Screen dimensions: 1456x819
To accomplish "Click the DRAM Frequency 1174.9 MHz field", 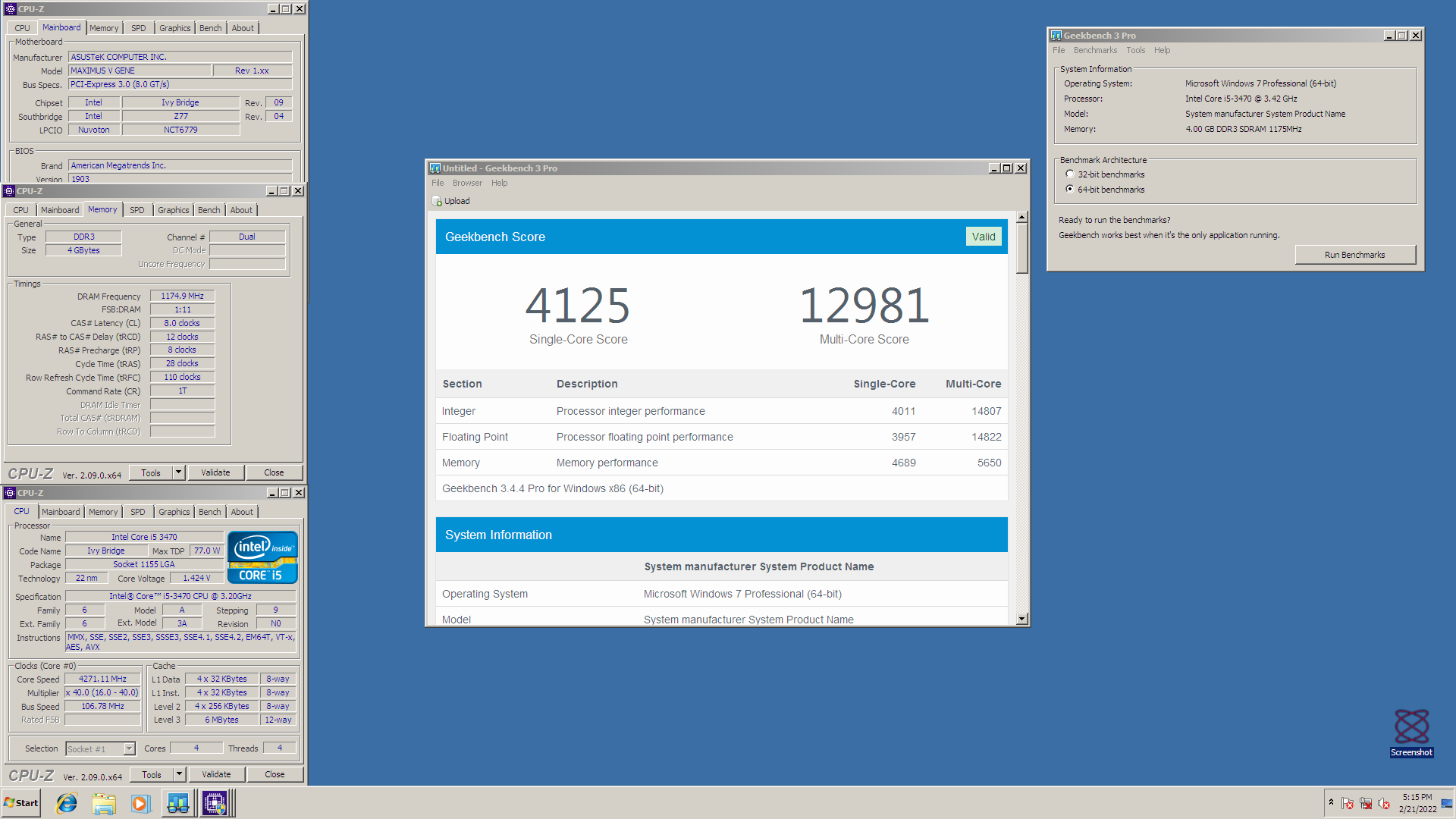I will pos(182,297).
